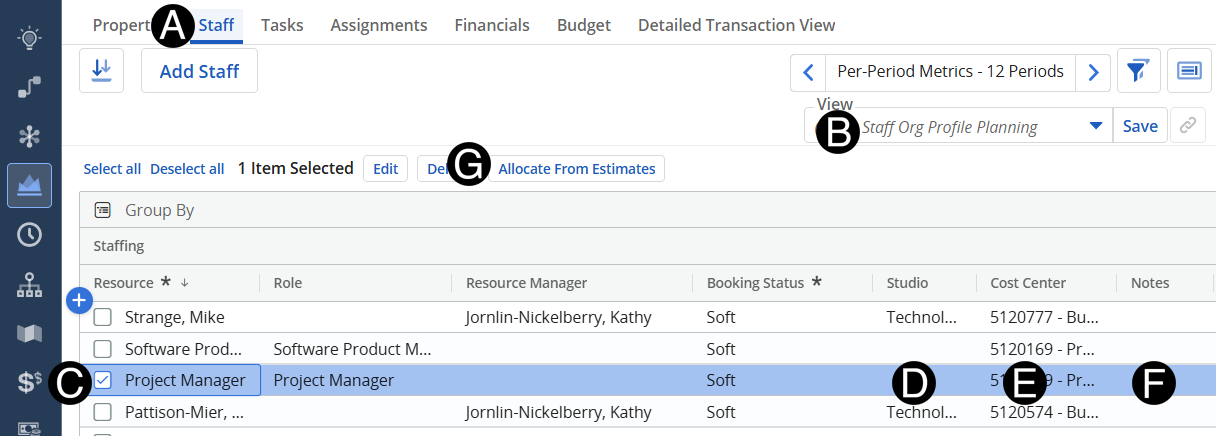Click the org hierarchy icon in the sidebar
The height and width of the screenshot is (436, 1216).
[x=30, y=285]
